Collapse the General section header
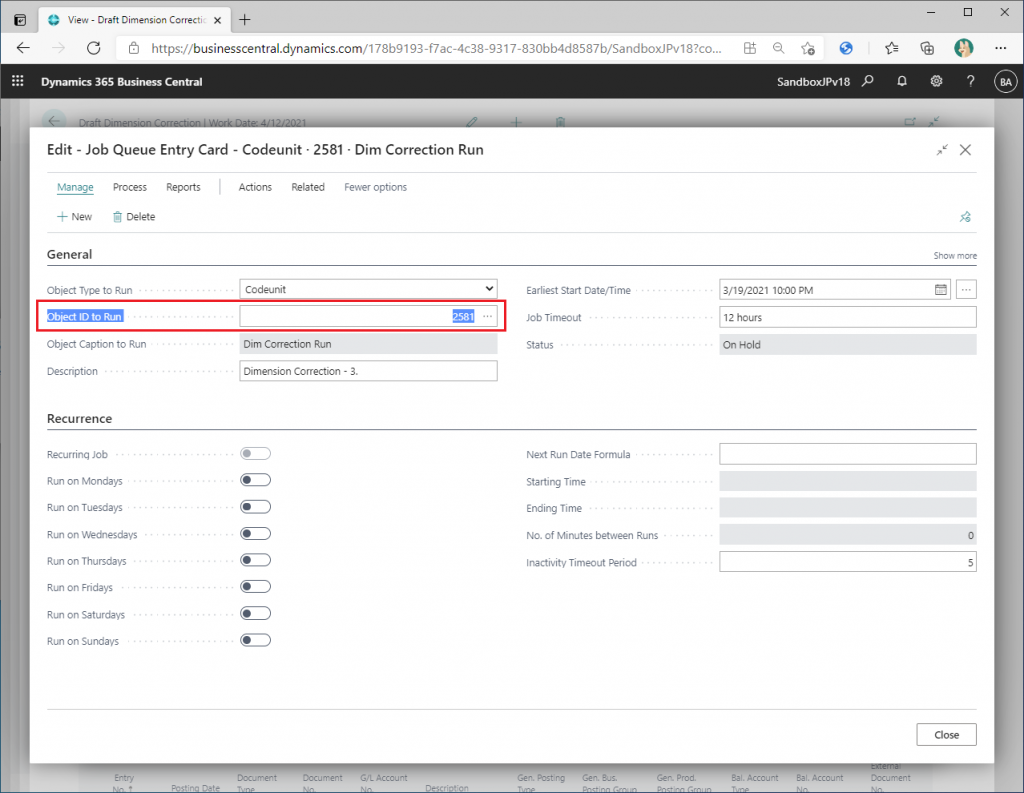This screenshot has height=793, width=1024. point(69,254)
